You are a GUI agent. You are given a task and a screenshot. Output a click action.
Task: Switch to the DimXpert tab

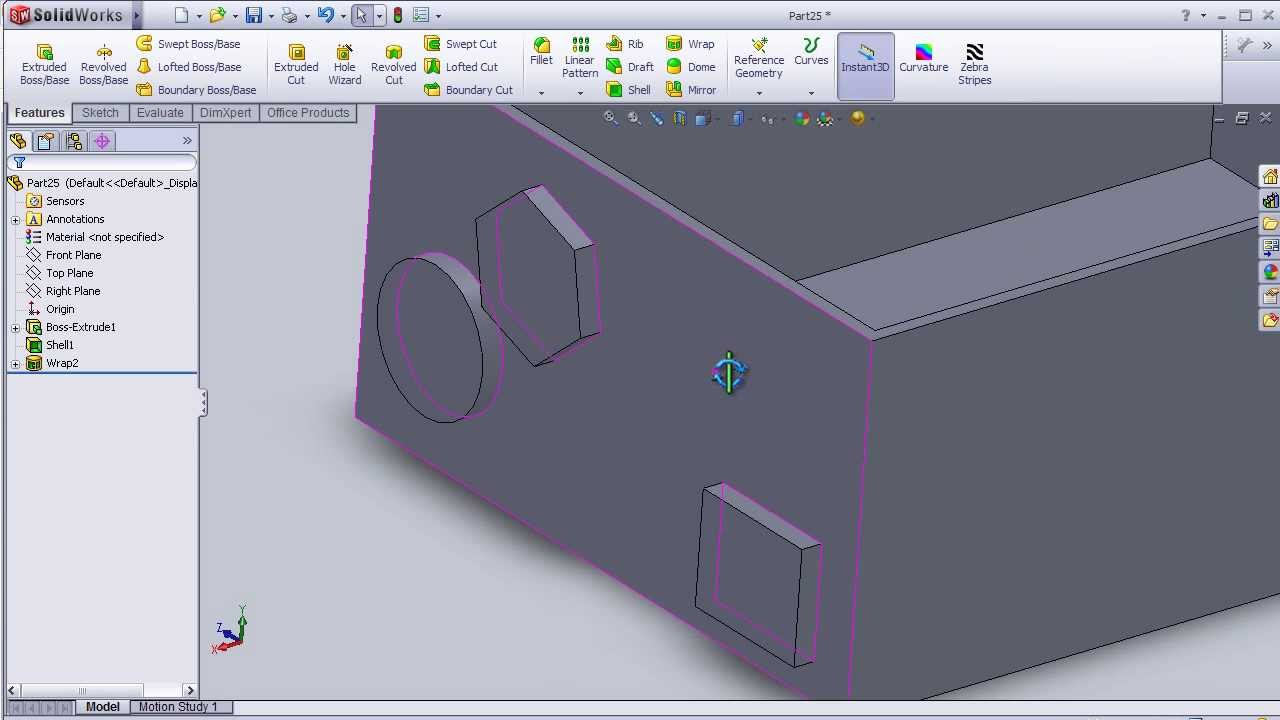click(226, 113)
